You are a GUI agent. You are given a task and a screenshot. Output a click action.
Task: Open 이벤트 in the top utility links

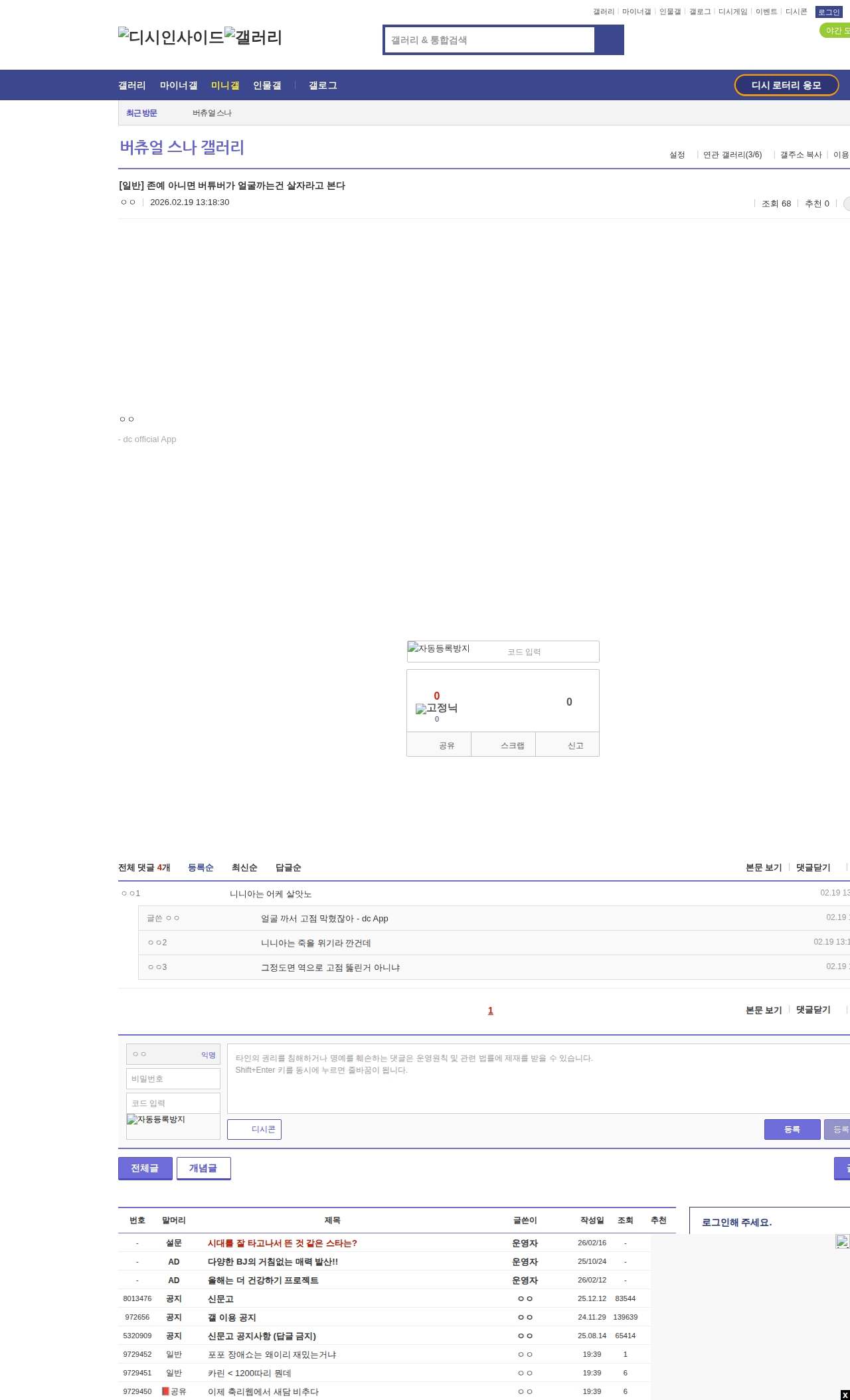click(x=766, y=12)
